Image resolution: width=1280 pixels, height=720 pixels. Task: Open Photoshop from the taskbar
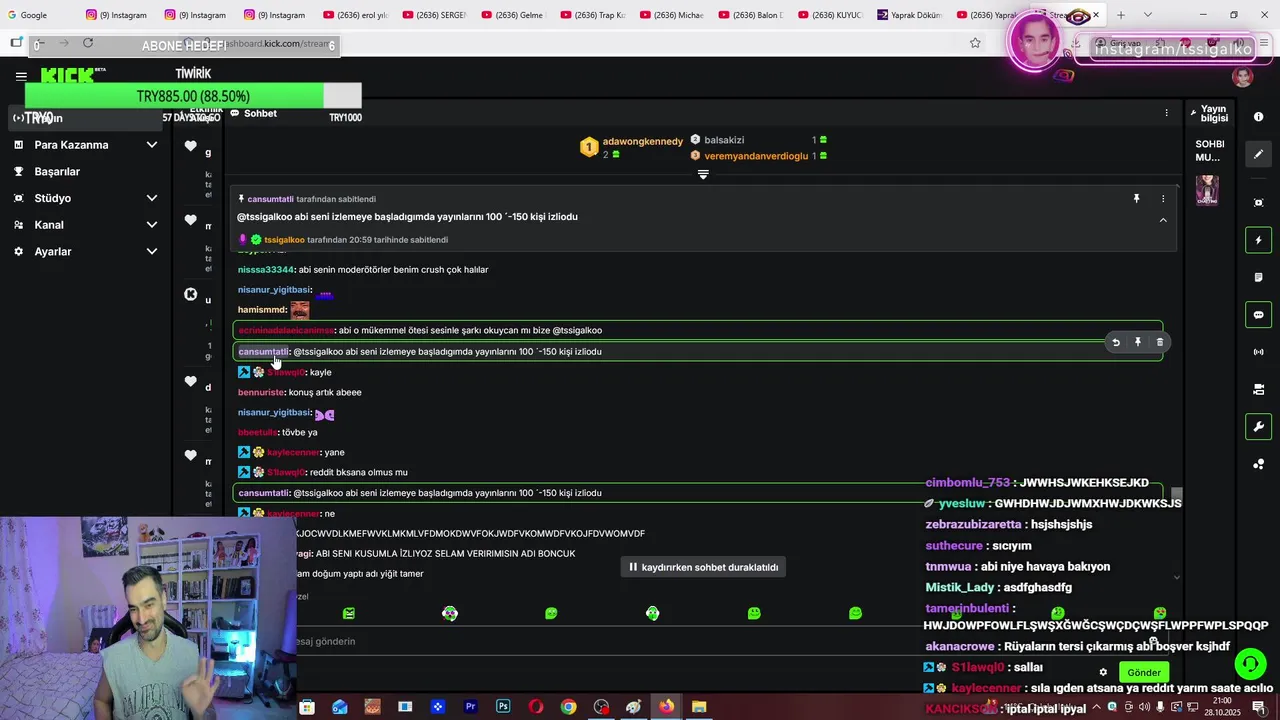click(503, 707)
